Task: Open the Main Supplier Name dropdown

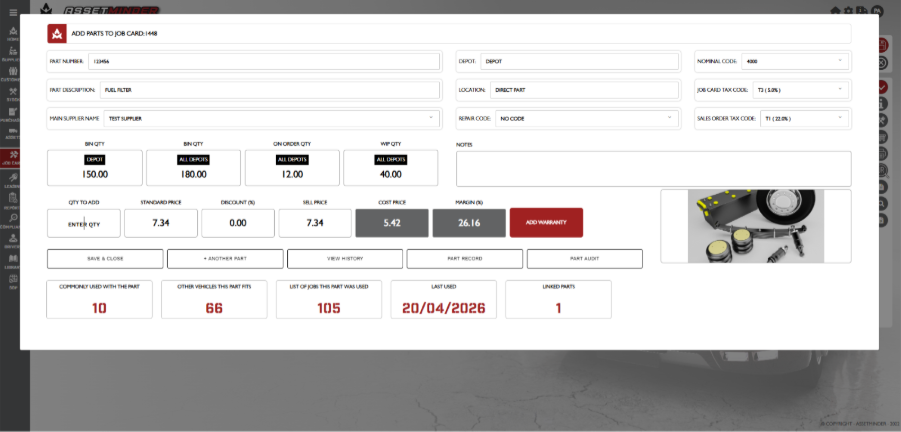Action: [272, 118]
